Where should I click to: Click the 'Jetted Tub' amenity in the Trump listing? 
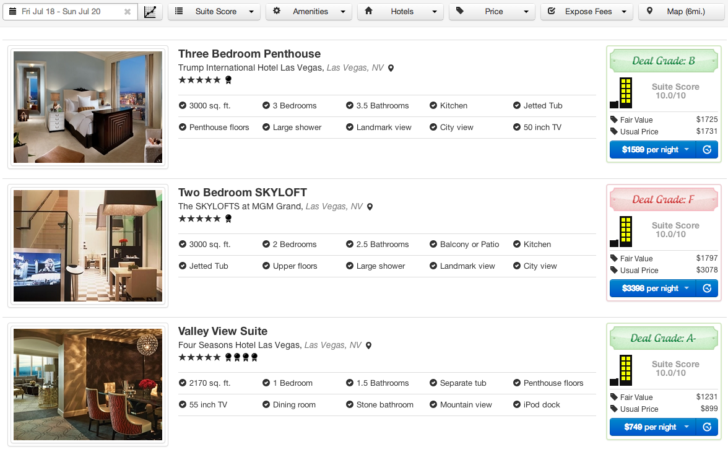[x=543, y=106]
